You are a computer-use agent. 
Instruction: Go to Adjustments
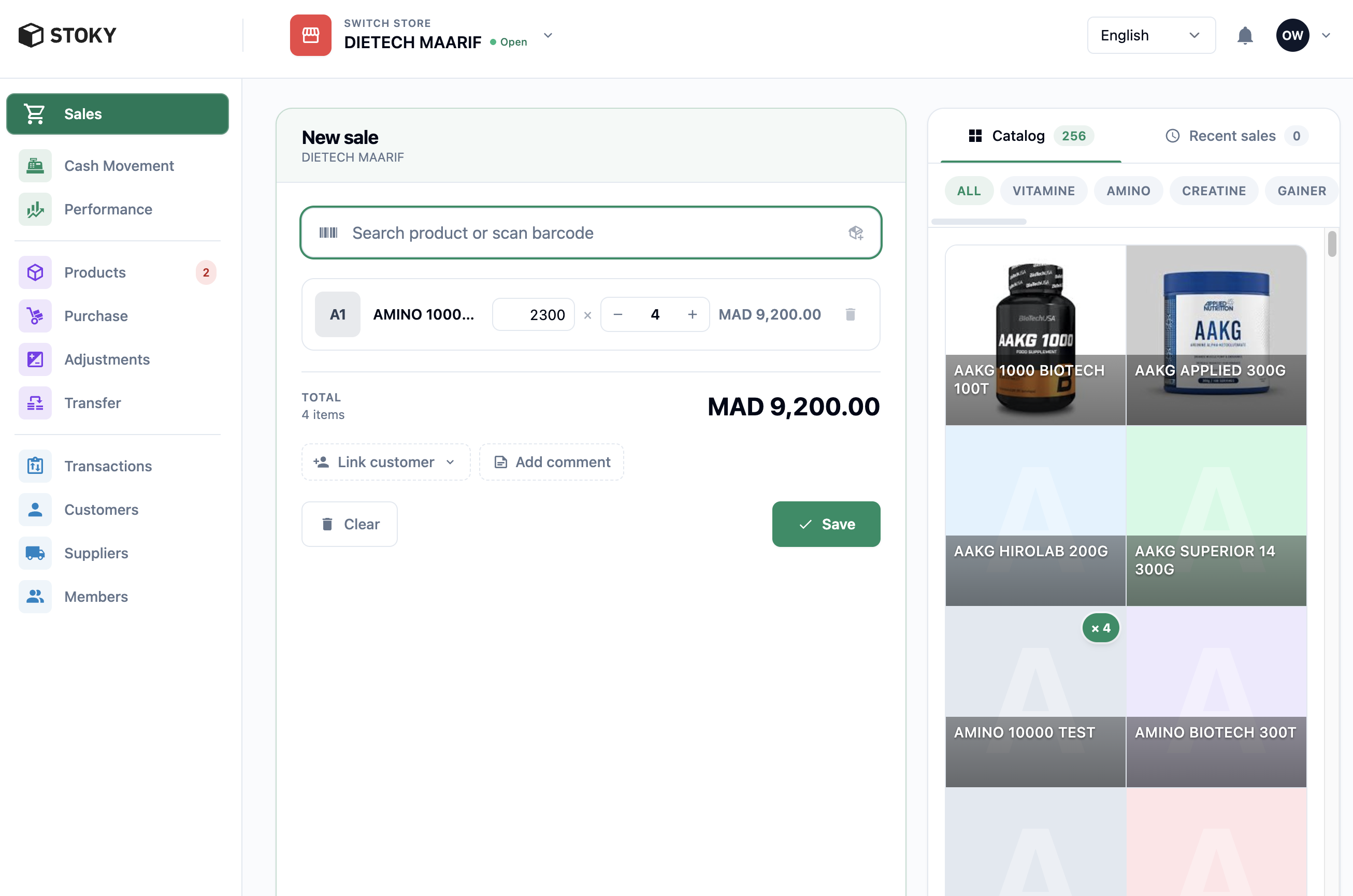click(x=117, y=359)
